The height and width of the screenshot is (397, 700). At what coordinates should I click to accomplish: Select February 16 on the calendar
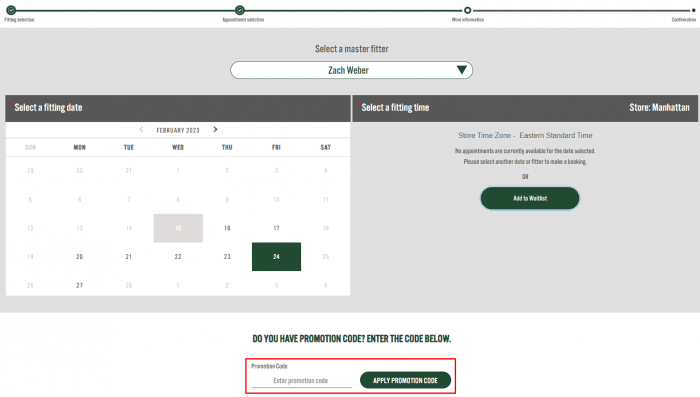click(x=227, y=228)
